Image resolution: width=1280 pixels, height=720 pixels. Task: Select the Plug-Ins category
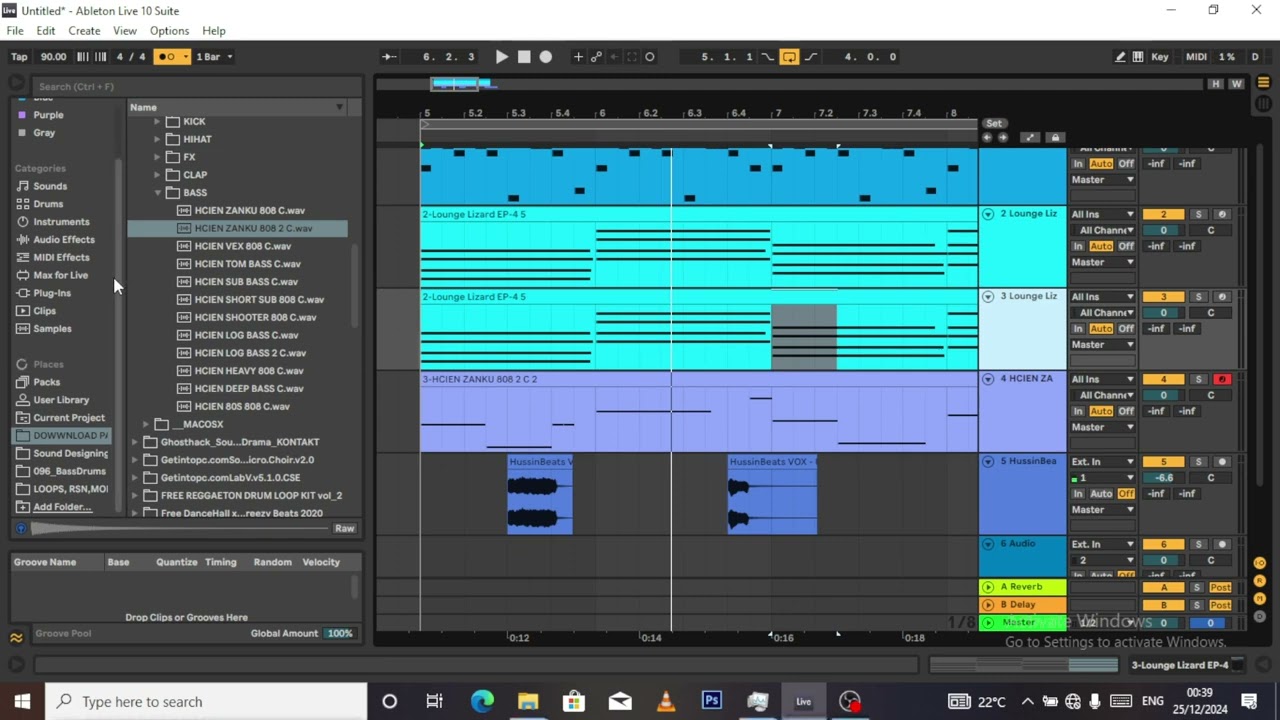pos(52,293)
